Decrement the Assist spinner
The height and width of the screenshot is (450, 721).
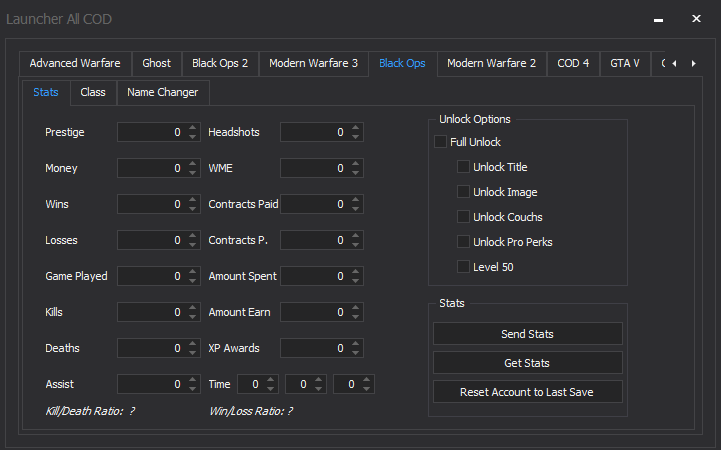click(193, 389)
